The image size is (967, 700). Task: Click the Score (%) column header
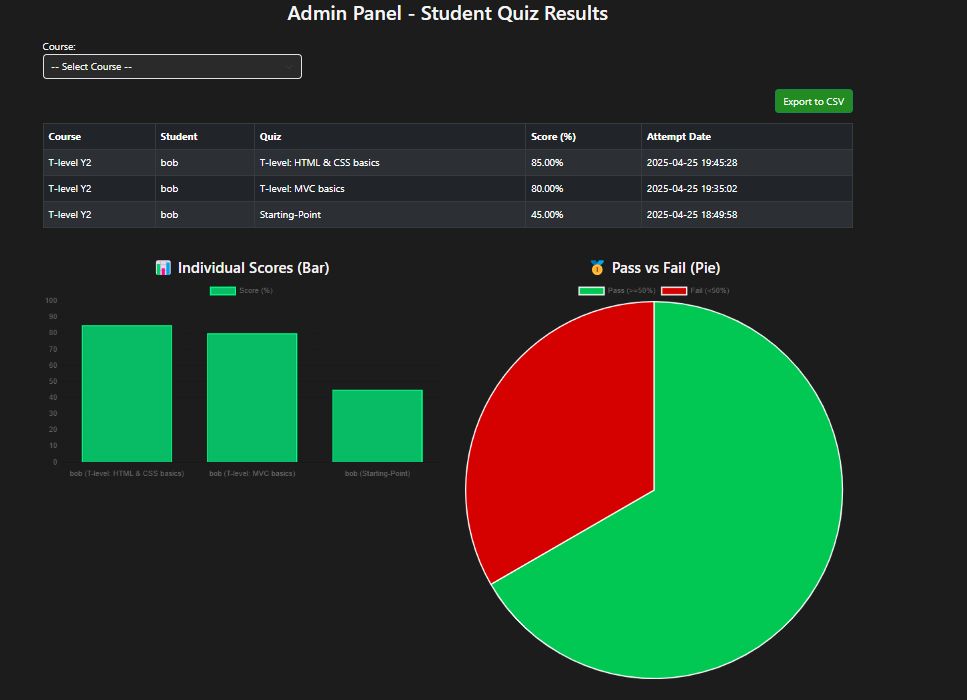(583, 136)
